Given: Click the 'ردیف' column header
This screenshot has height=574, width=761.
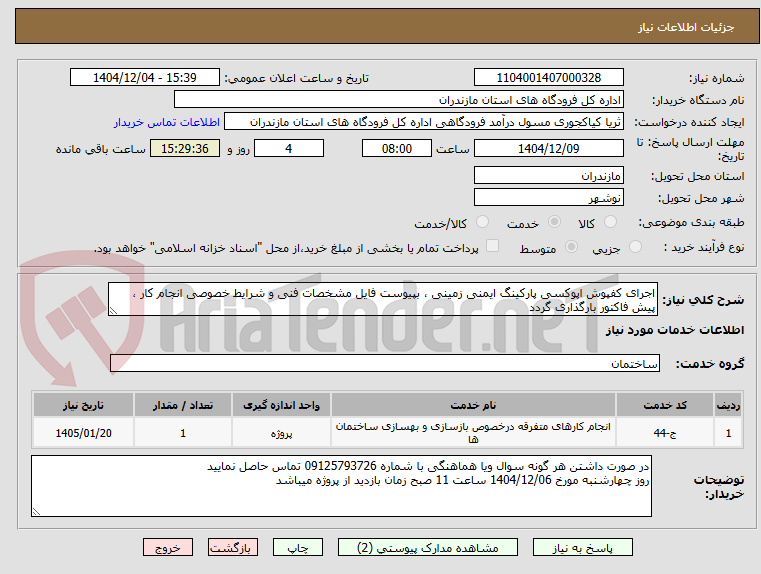Looking at the screenshot, I should tap(728, 405).
